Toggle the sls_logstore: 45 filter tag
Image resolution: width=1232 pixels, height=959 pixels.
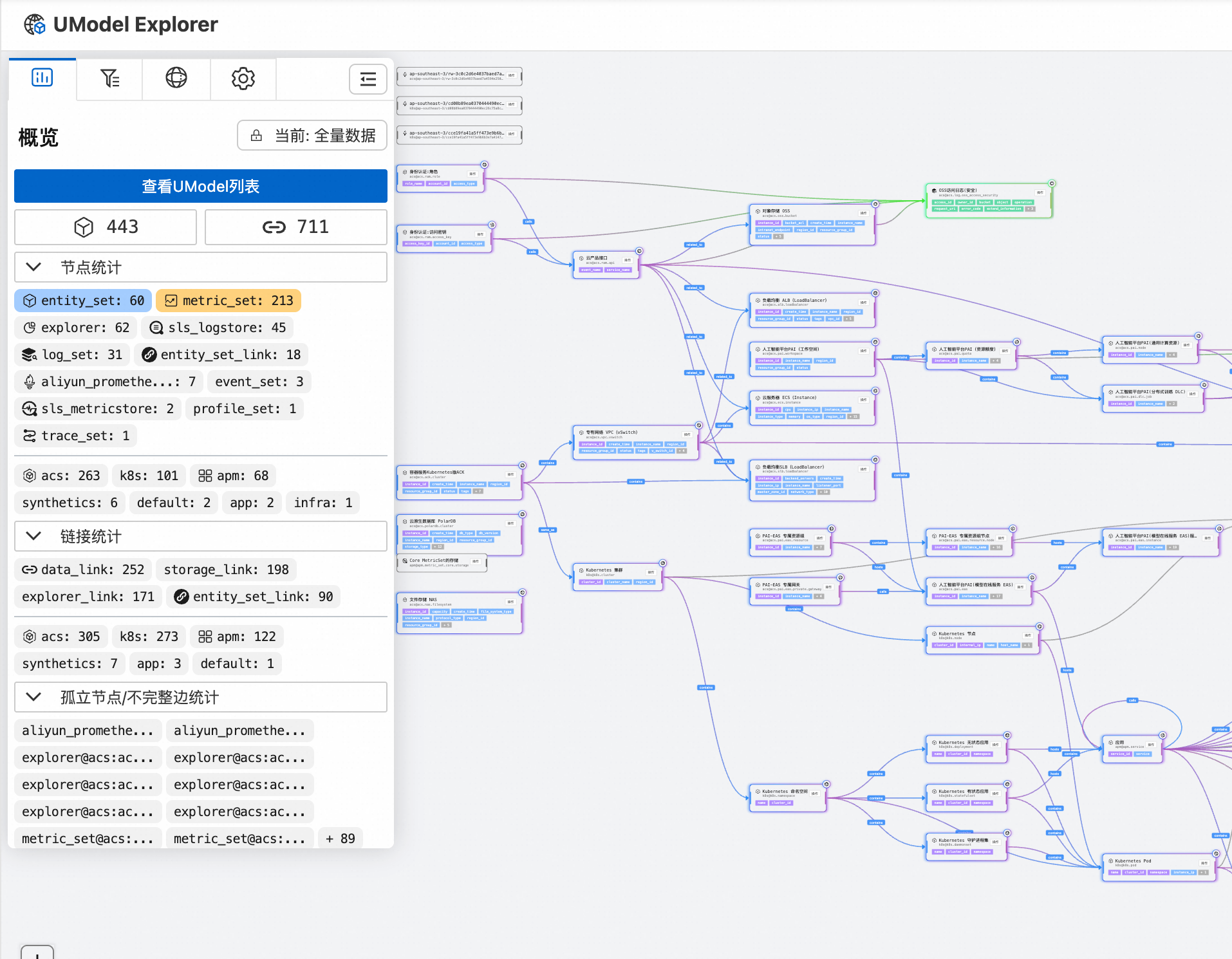(218, 328)
